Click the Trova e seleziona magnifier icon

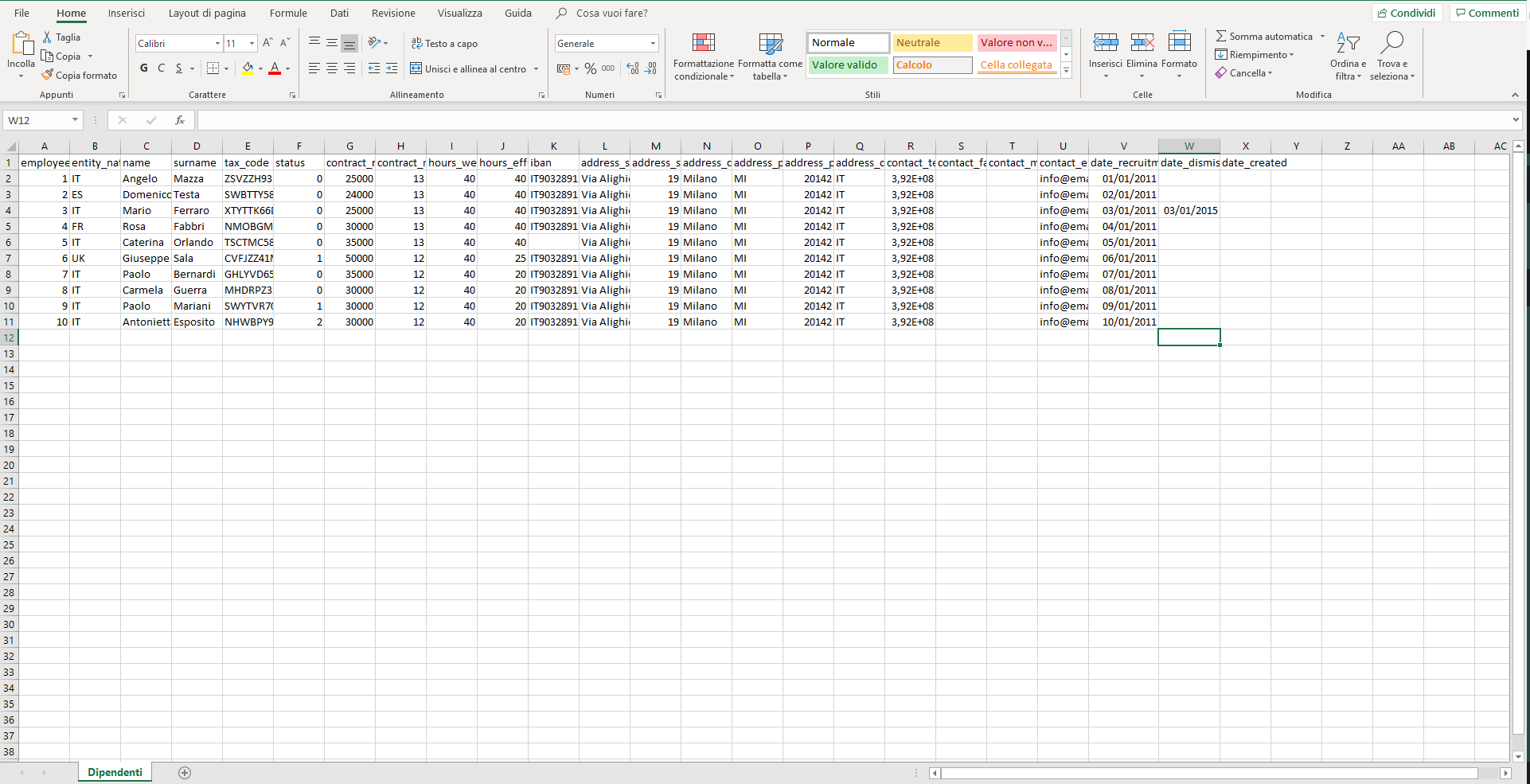[1391, 43]
